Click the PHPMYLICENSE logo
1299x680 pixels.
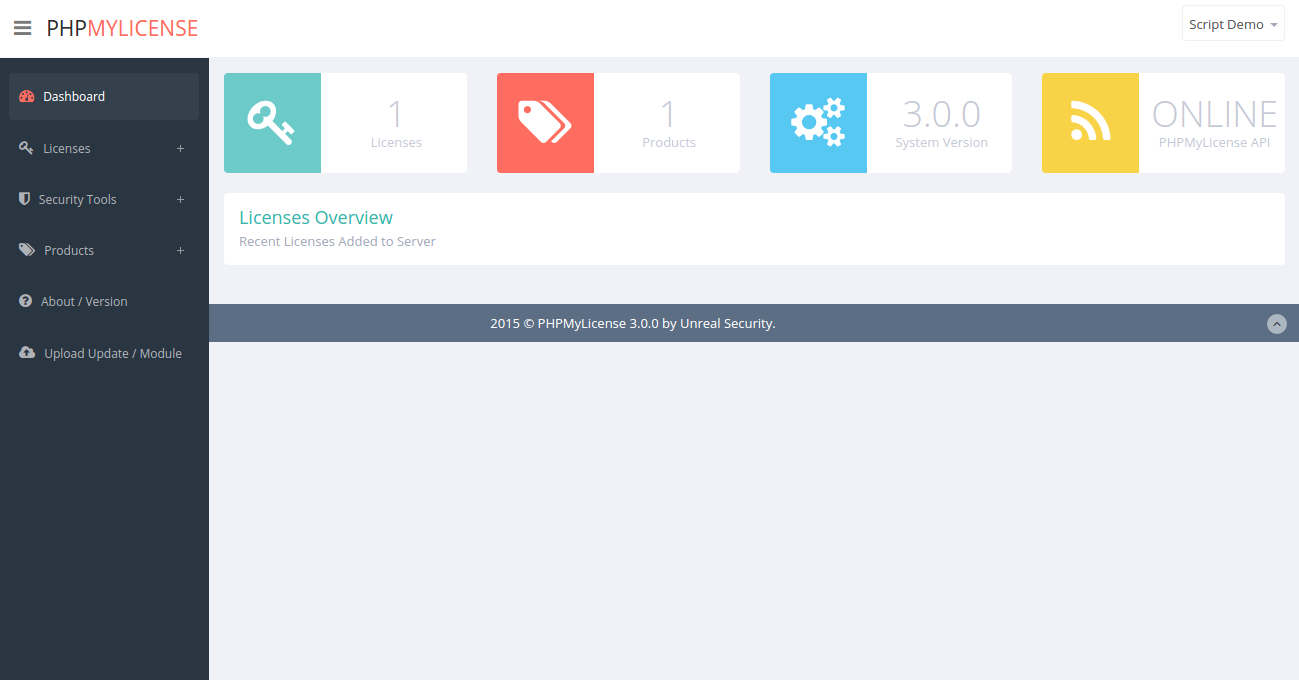pos(122,28)
